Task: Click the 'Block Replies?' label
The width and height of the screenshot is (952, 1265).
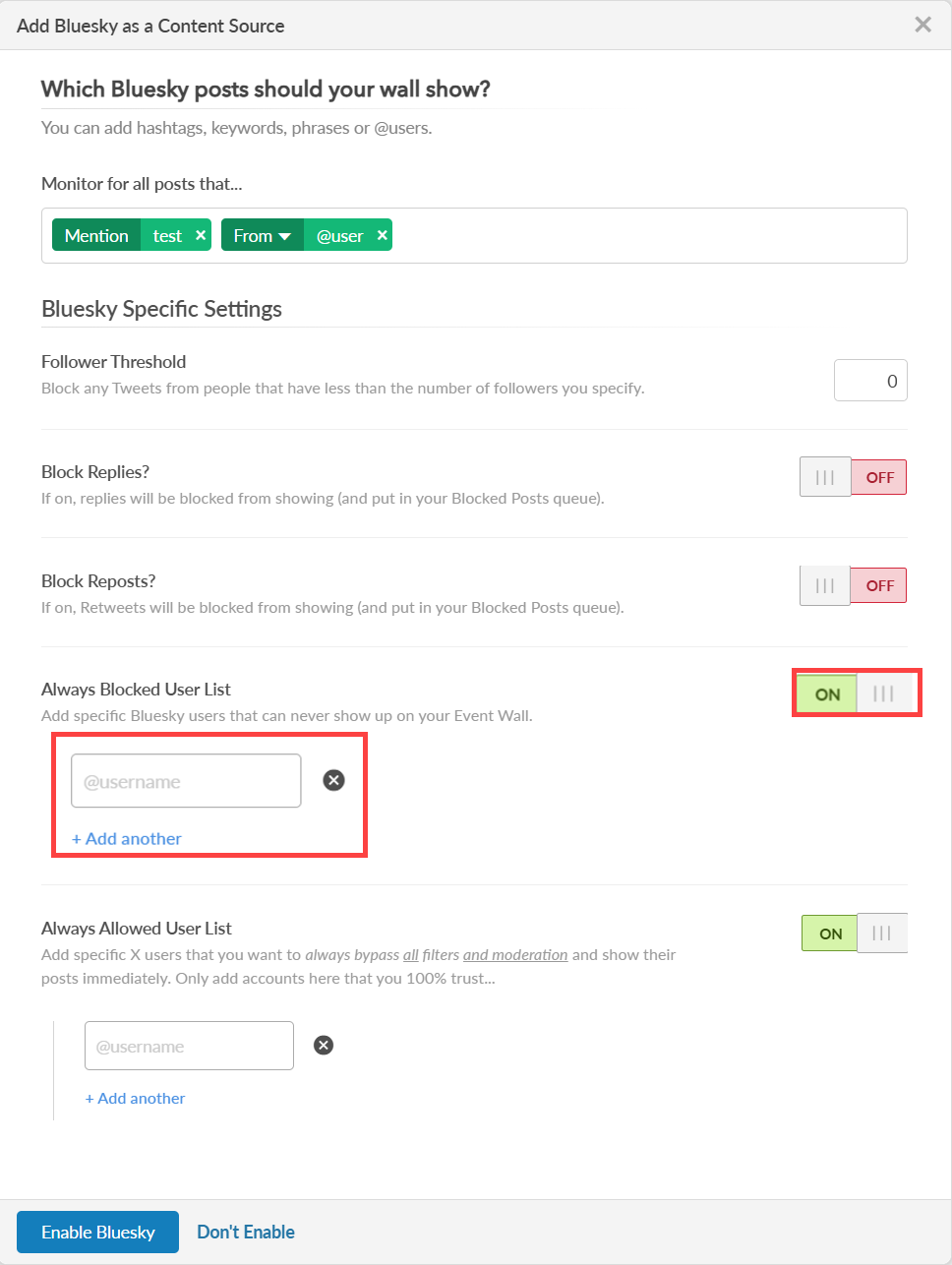Action: point(95,471)
